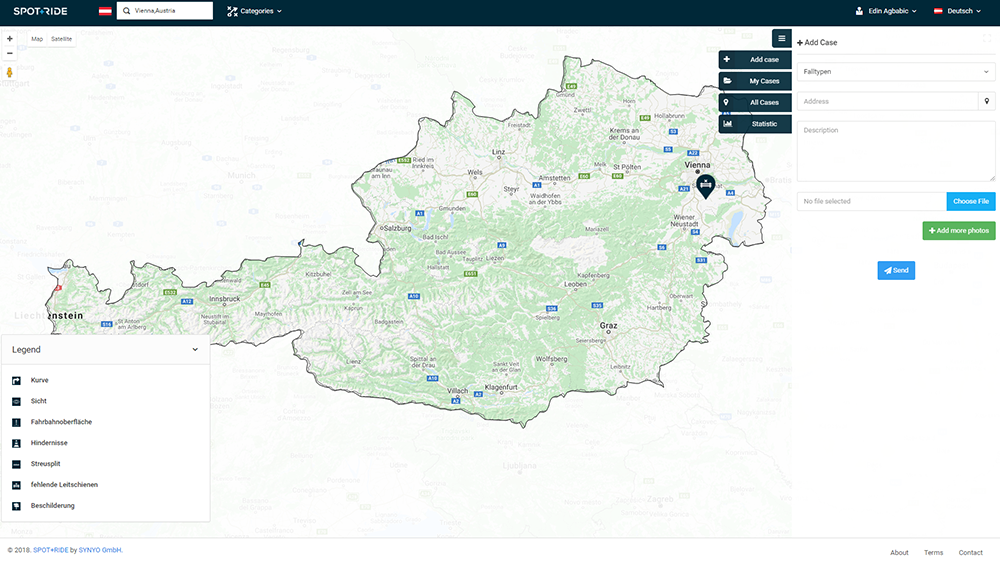Click the Choose File button
Viewport: 1000px width, 563px height.
970,201
